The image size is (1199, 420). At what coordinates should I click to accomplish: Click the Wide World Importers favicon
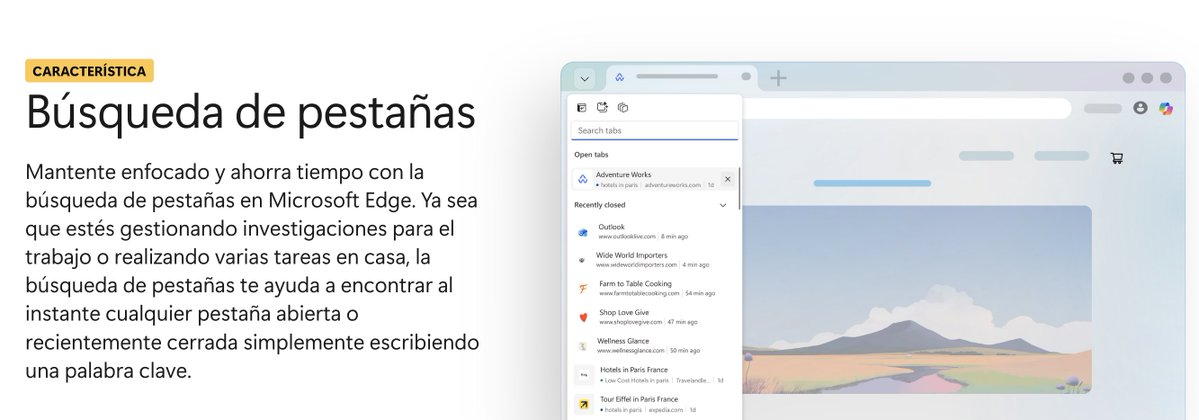[x=583, y=260]
